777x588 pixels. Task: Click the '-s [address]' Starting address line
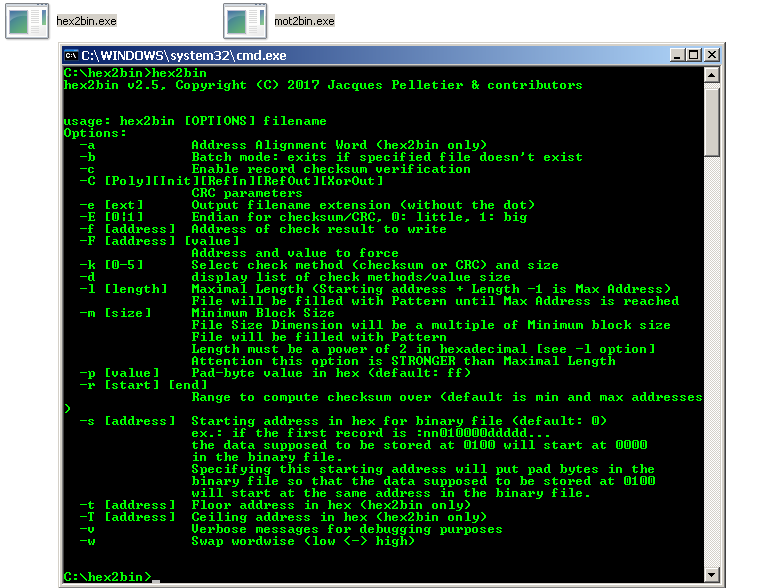pyautogui.click(x=343, y=421)
